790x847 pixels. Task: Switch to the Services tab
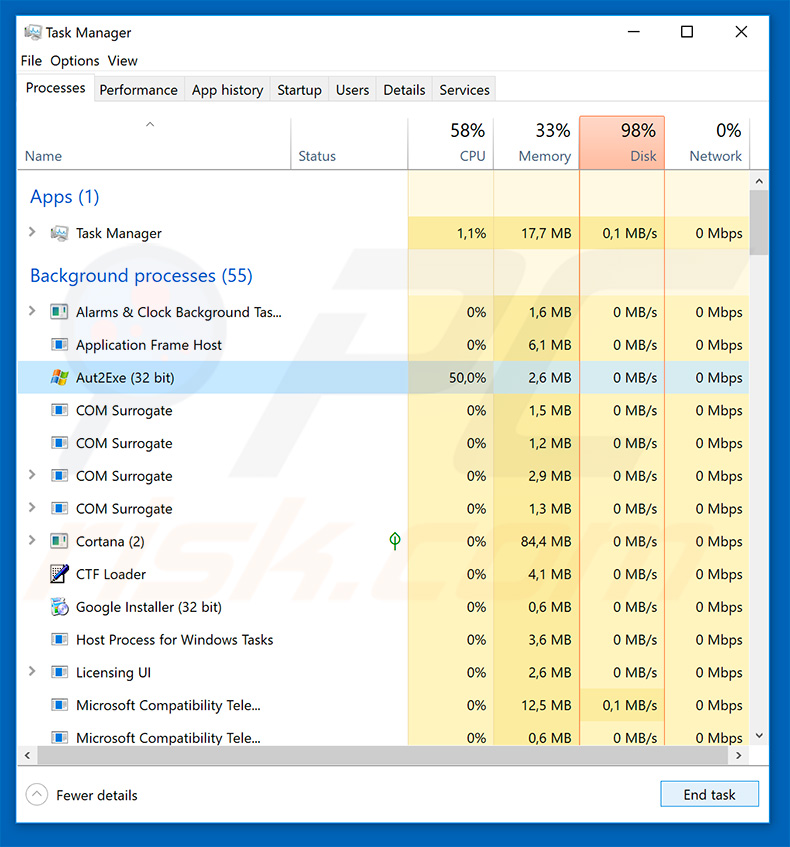464,90
